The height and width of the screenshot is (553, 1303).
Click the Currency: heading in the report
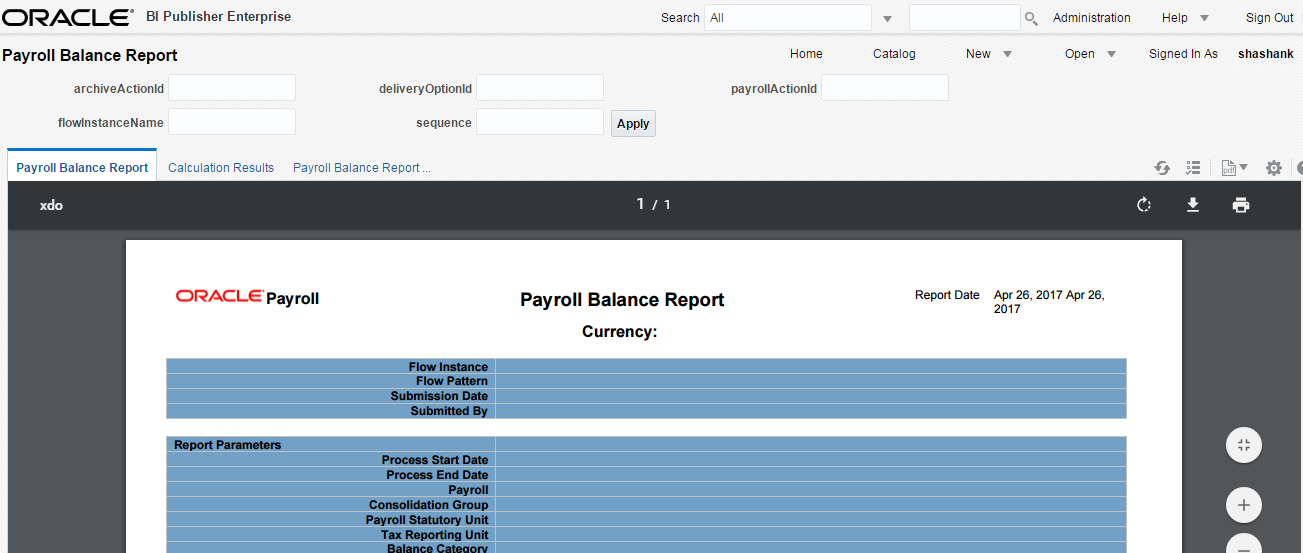coord(620,332)
